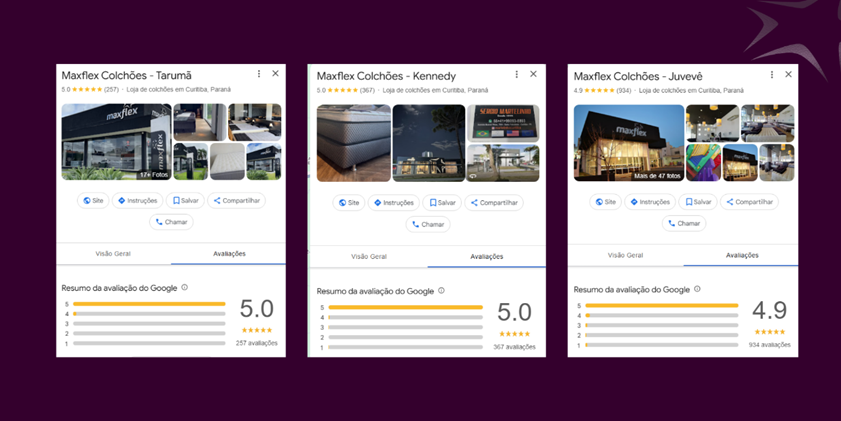The height and width of the screenshot is (421, 841).
Task: Open the three-dot menu on Tarumã card
Action: coord(259,73)
